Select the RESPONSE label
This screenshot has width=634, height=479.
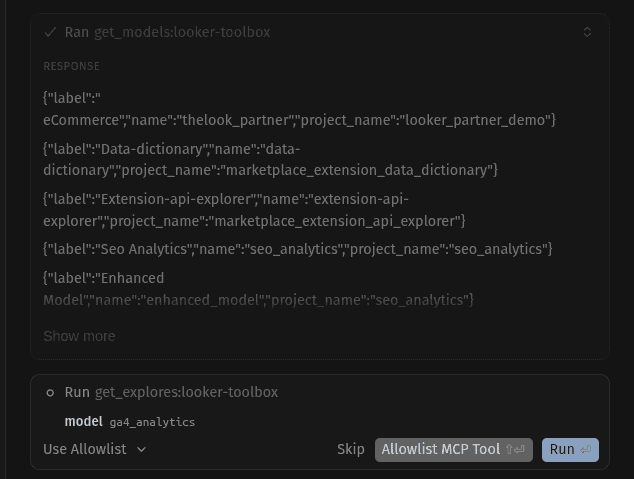(x=72, y=66)
